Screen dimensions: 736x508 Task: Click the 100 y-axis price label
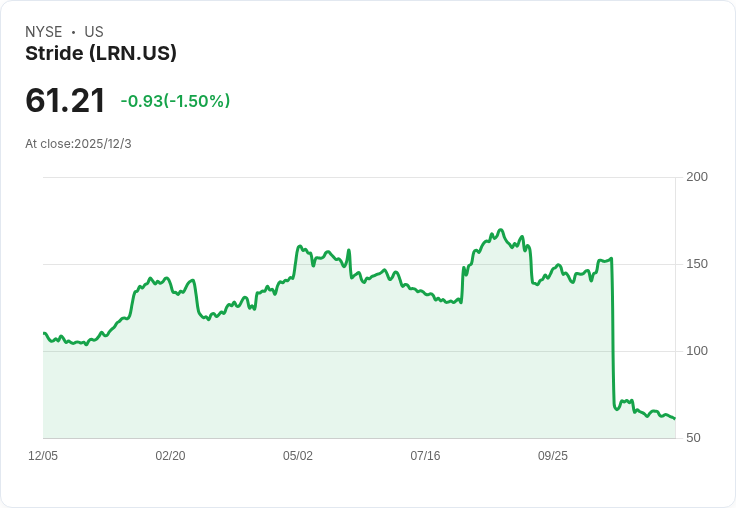tap(696, 351)
